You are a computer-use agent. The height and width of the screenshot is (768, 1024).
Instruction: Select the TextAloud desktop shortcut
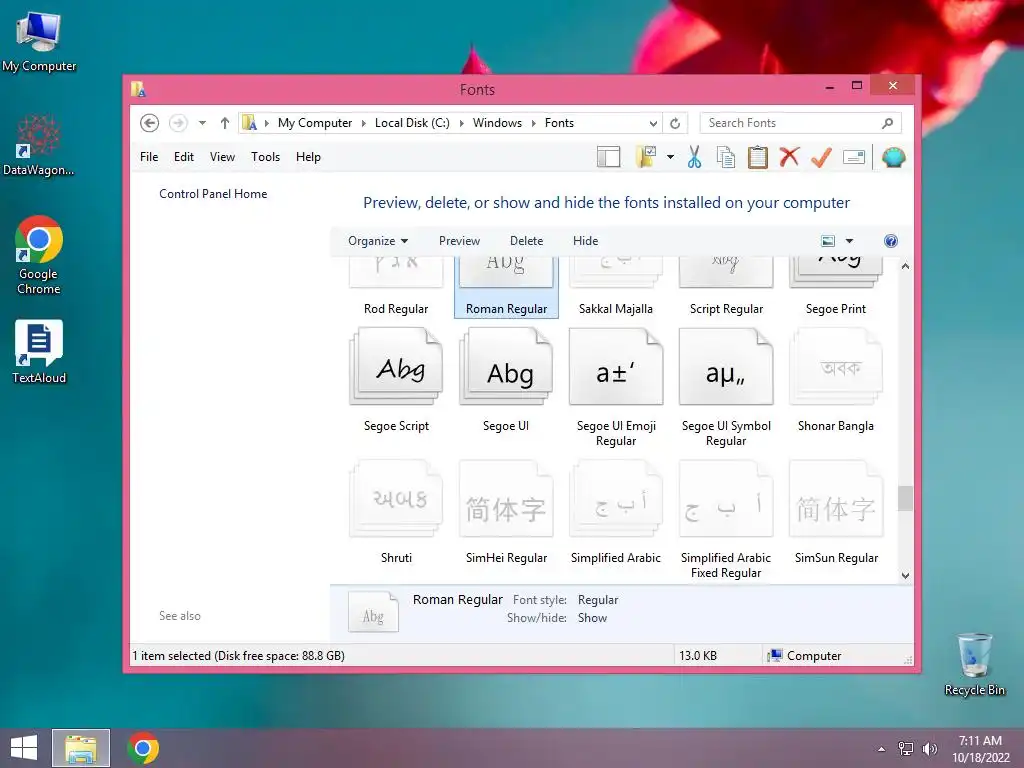(x=39, y=351)
